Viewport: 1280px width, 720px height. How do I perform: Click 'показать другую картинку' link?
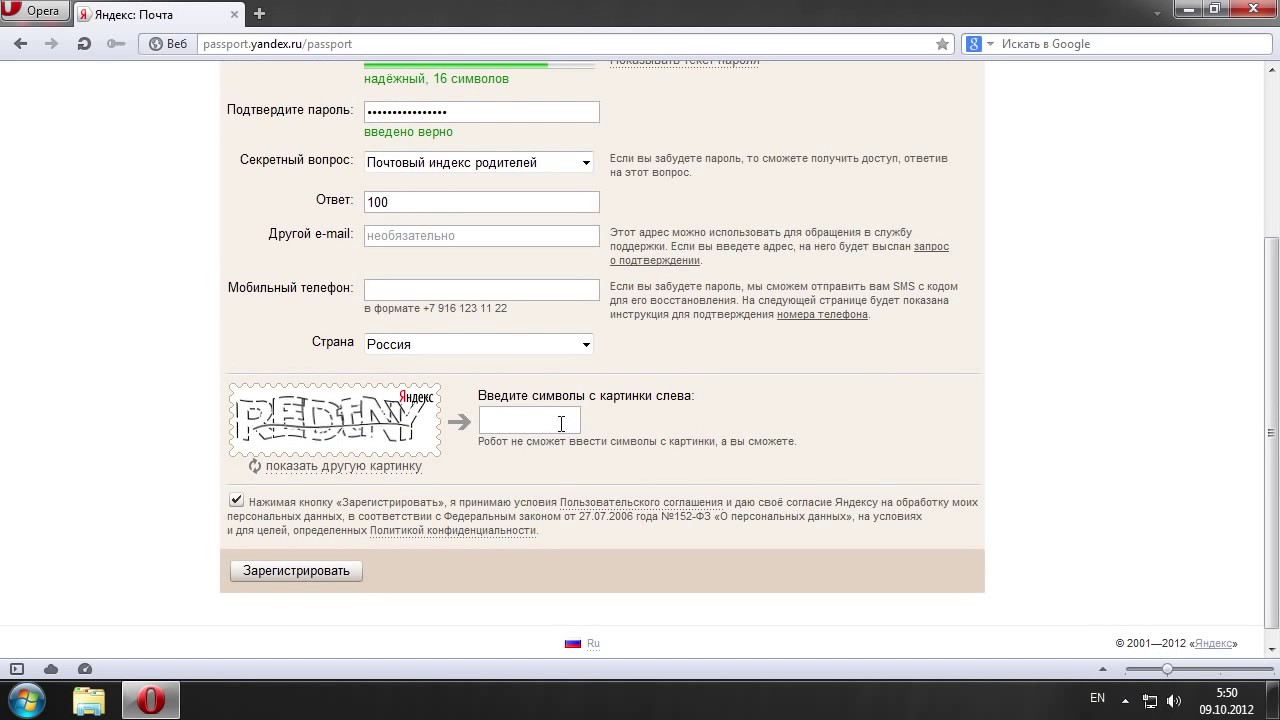[344, 466]
